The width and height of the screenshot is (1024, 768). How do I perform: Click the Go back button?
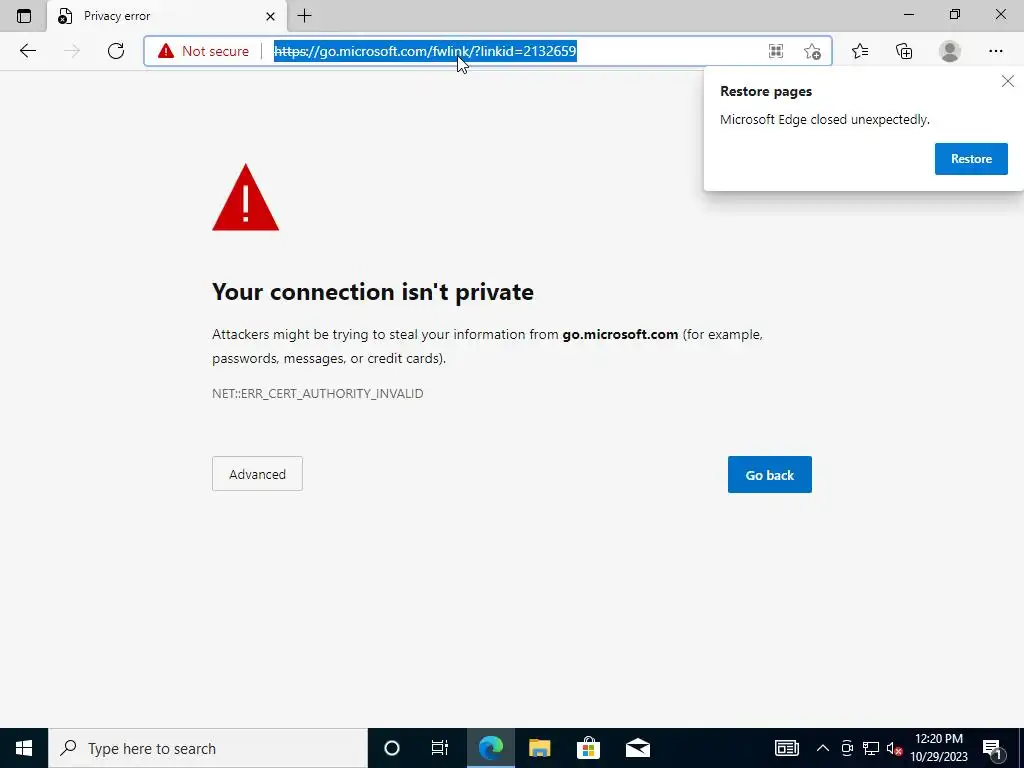[x=769, y=474]
